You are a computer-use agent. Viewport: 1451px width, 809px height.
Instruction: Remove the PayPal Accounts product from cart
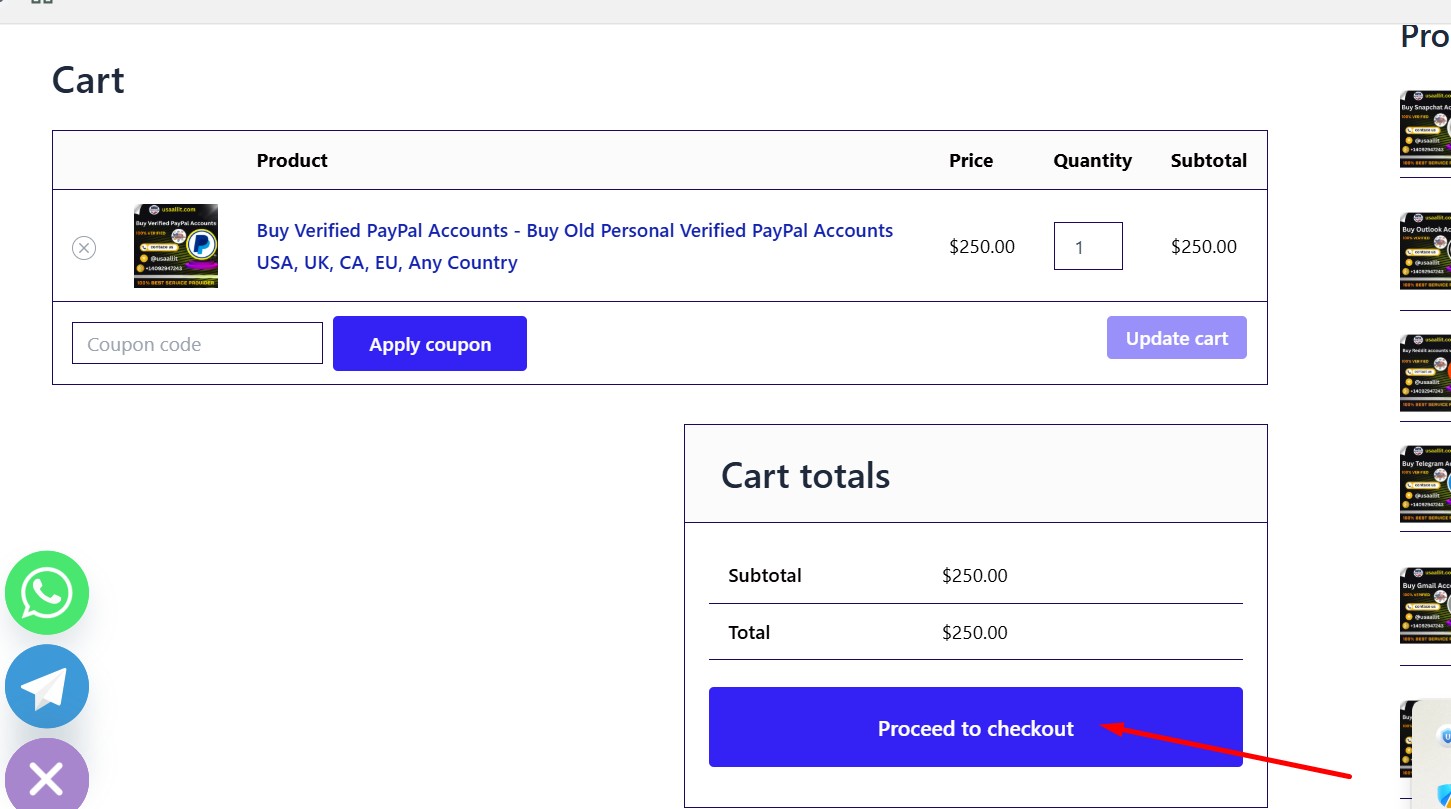coord(84,247)
